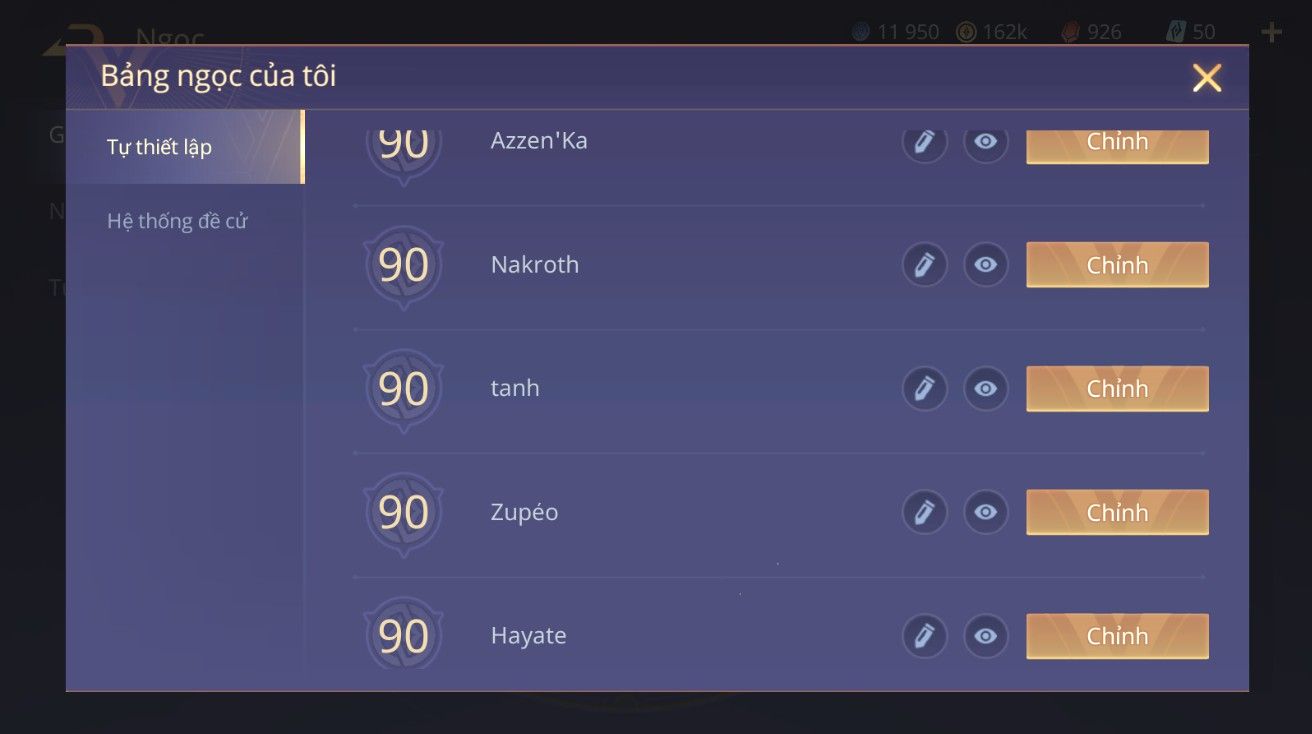Click the plus icon beside currency counters
Screen dimensions: 1312x734
pyautogui.click(x=1271, y=33)
